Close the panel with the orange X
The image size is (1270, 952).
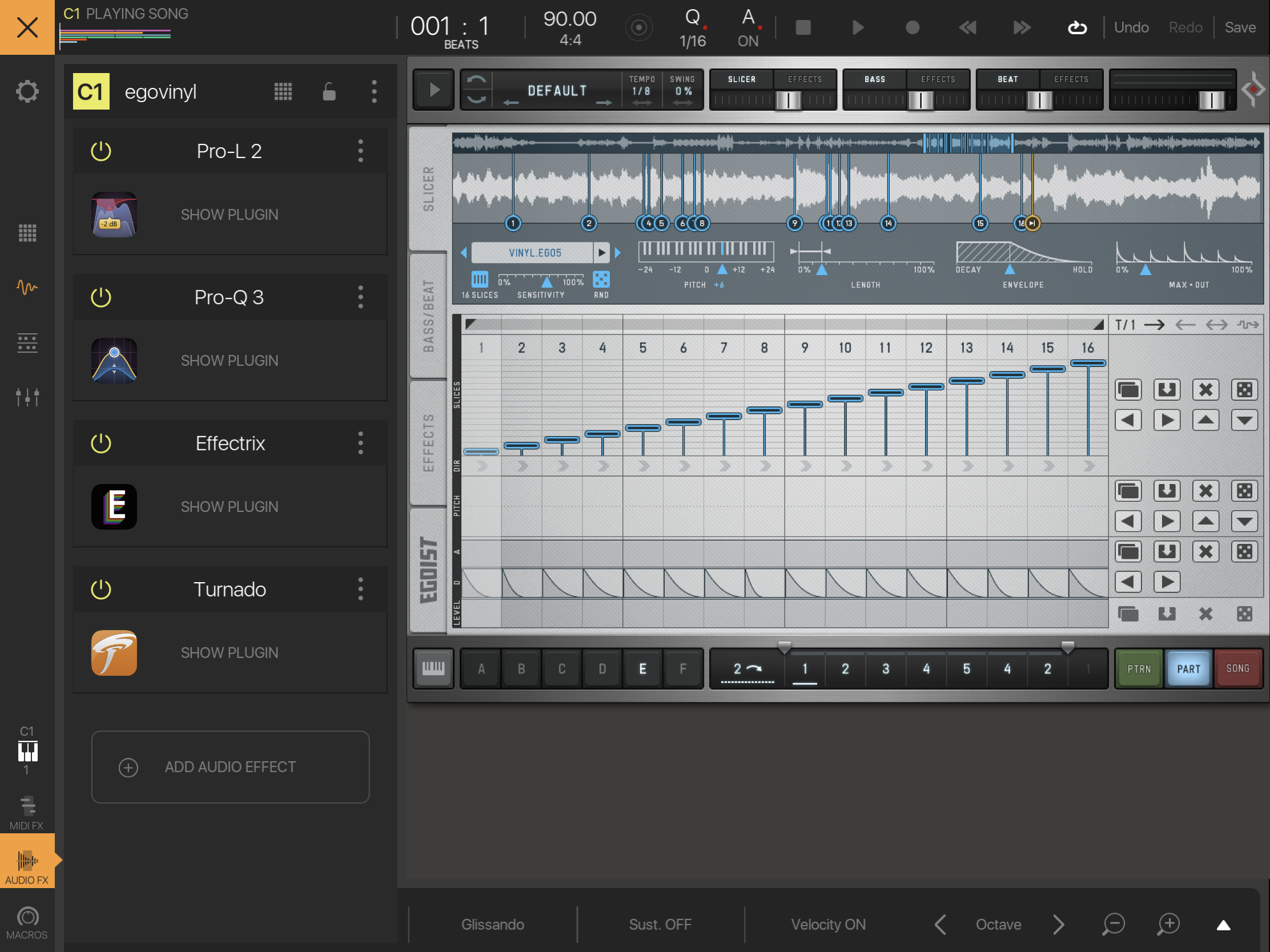point(27,27)
